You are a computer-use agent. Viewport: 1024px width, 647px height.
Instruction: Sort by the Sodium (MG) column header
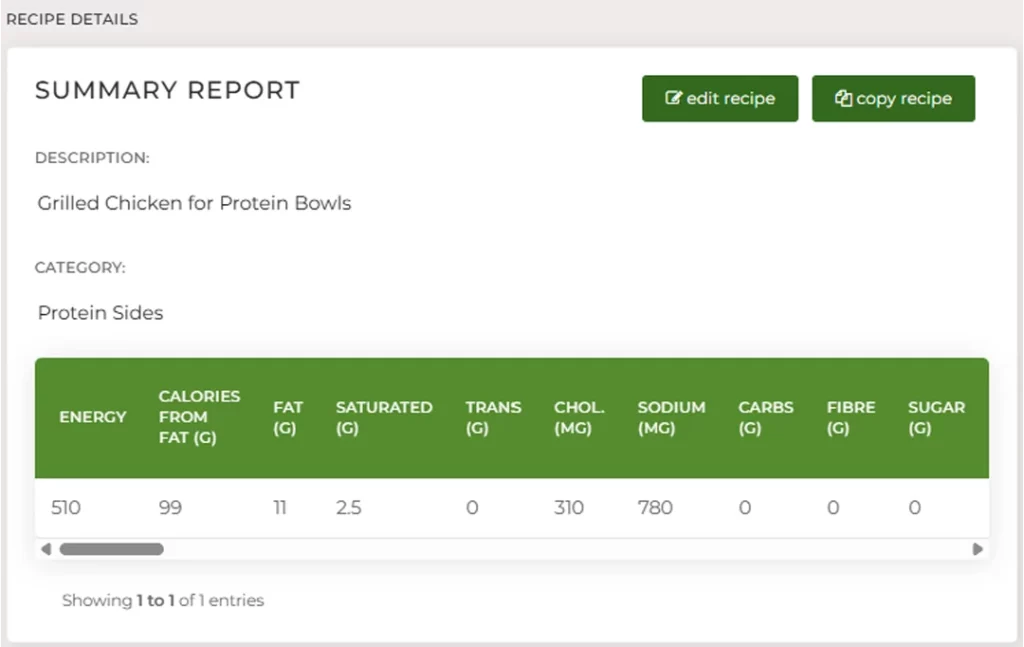pyautogui.click(x=671, y=417)
